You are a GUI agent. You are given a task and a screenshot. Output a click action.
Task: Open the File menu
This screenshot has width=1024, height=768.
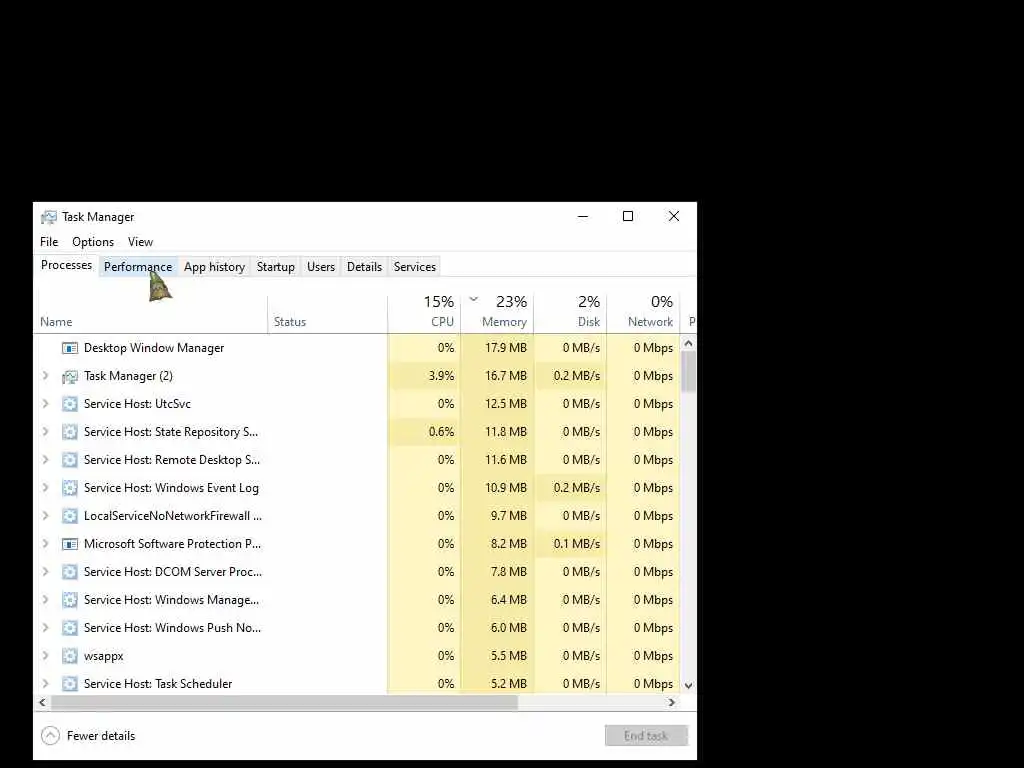click(49, 242)
